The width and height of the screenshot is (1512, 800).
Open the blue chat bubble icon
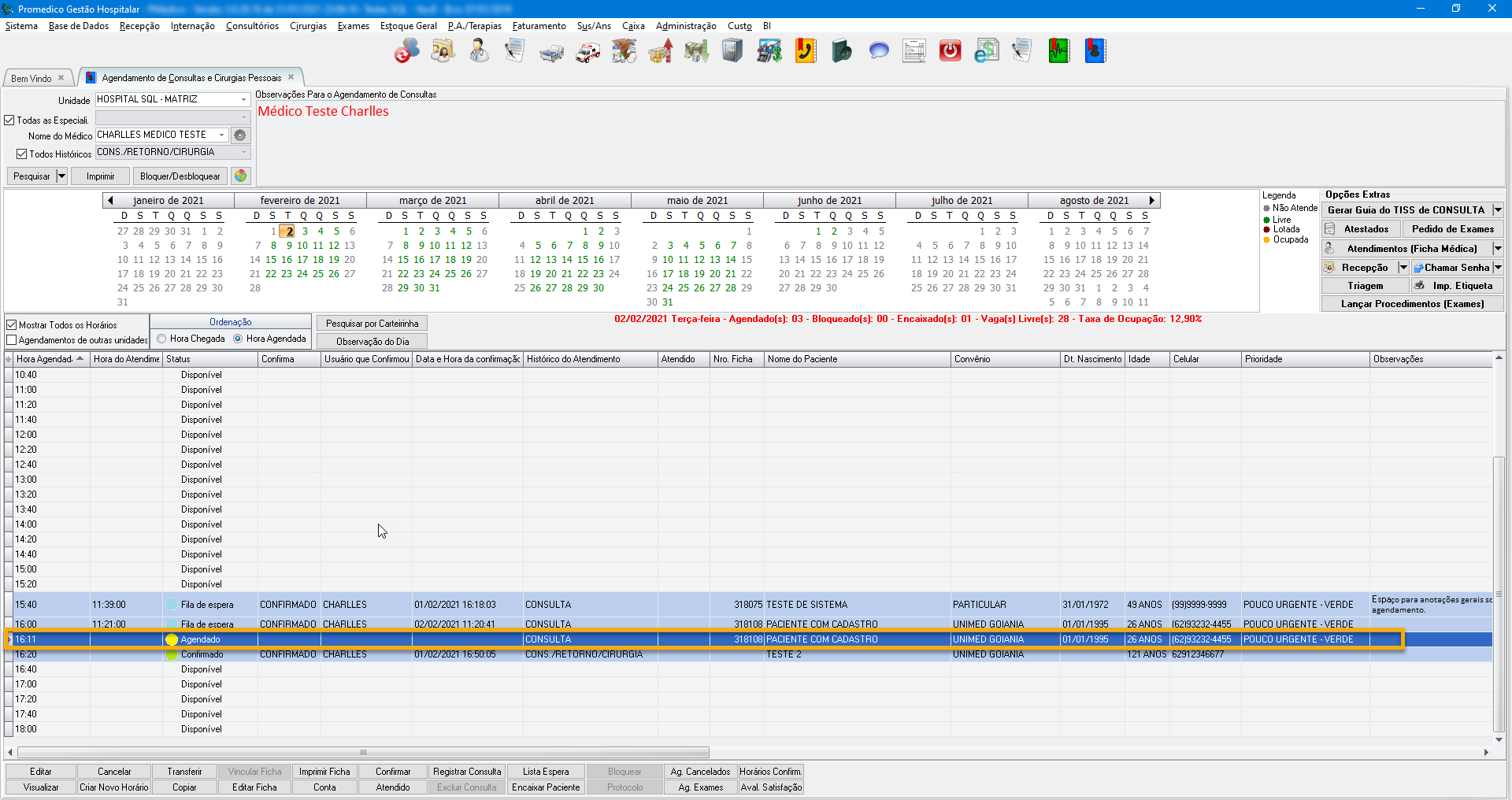[x=878, y=52]
